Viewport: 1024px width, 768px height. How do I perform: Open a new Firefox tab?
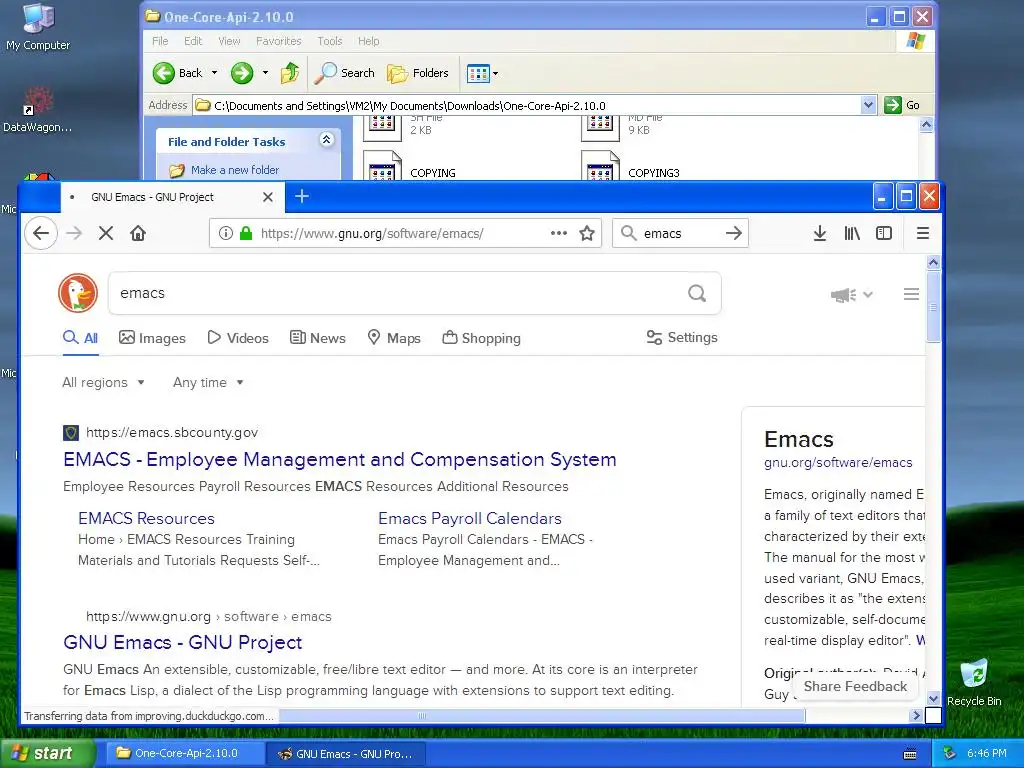(x=302, y=197)
